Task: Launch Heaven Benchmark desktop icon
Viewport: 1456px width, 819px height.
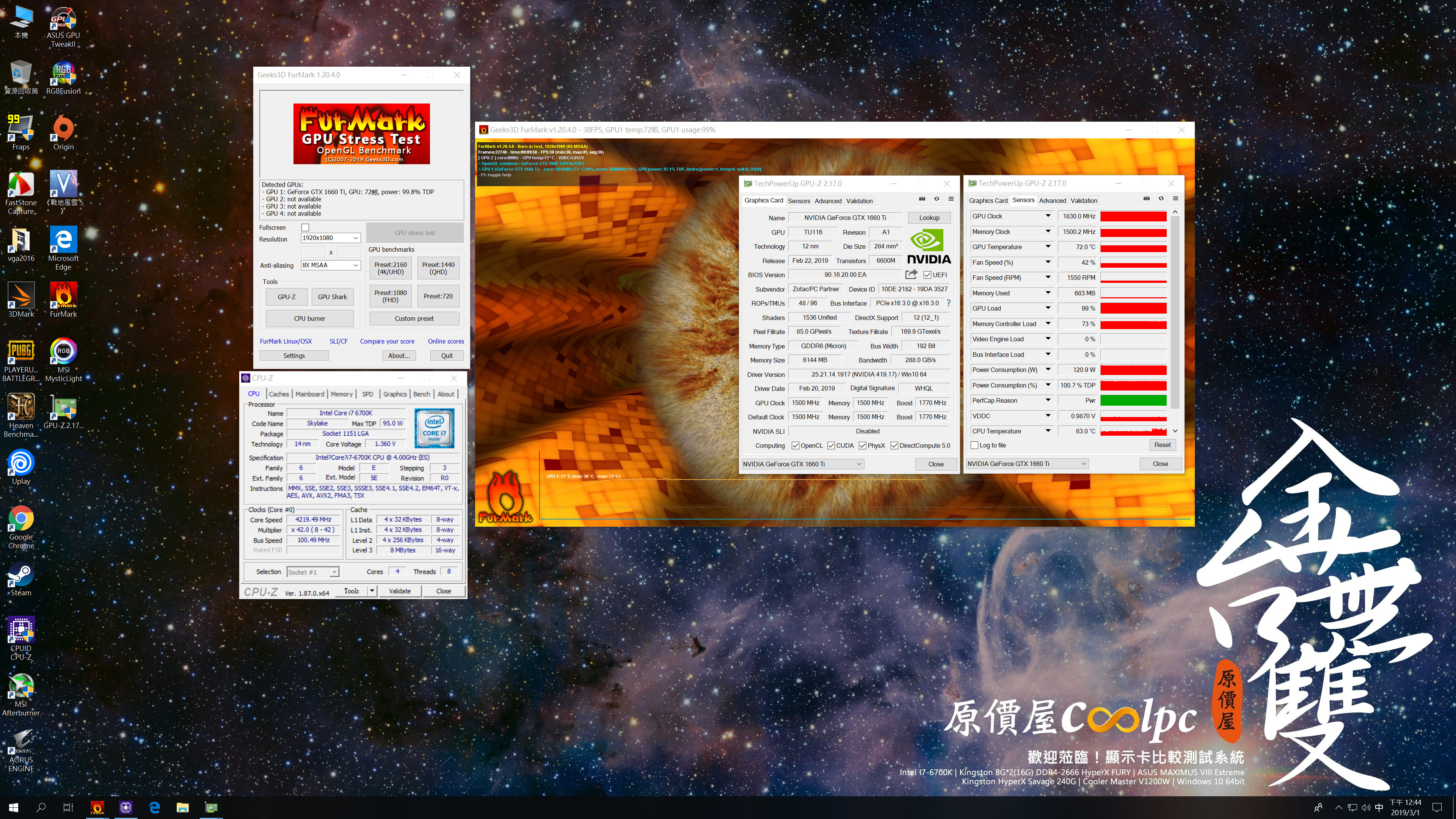Action: pyautogui.click(x=21, y=416)
